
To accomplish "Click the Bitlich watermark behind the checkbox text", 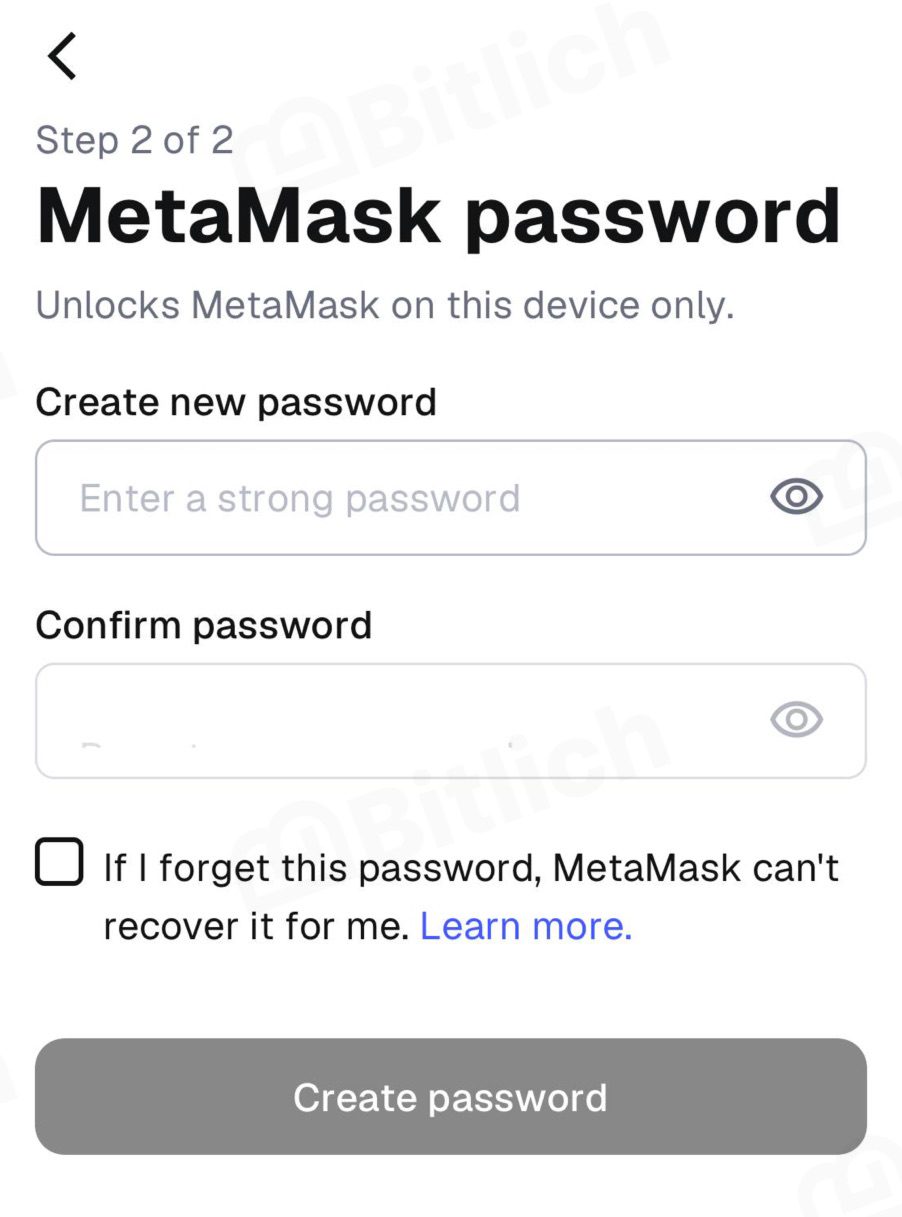I will pos(450,800).
